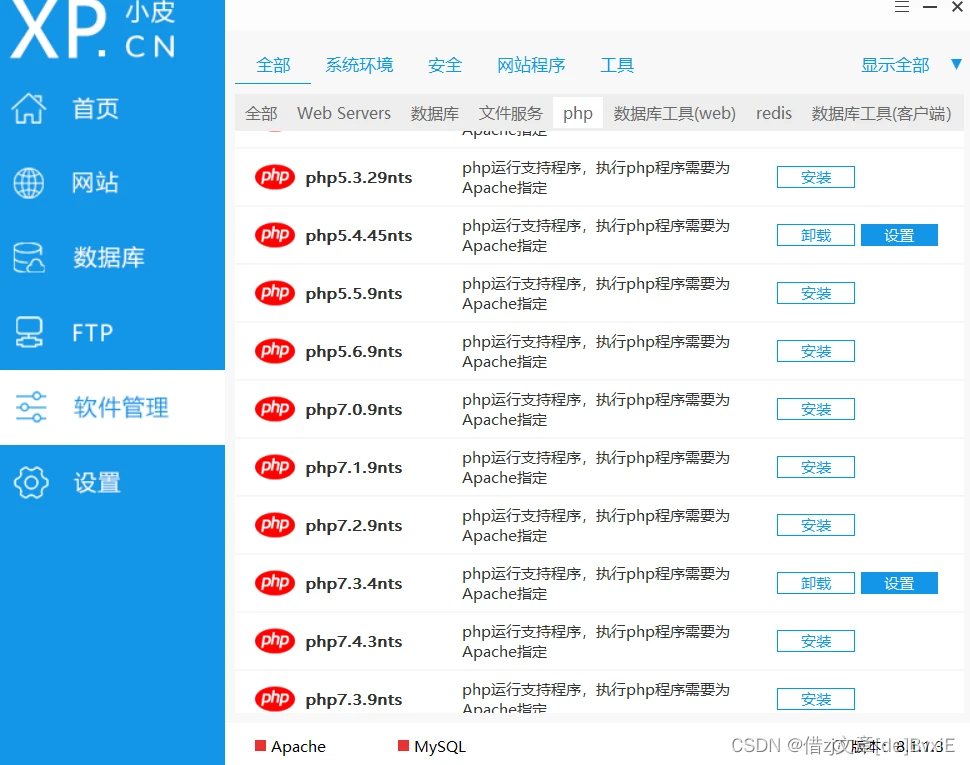Go to 网站 sidebar label
This screenshot has width=970, height=765.
(95, 183)
